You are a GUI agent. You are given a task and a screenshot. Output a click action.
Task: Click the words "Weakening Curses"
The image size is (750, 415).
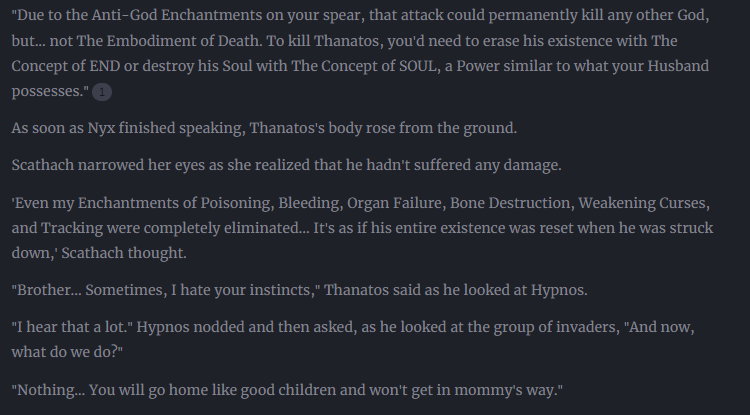pos(642,203)
